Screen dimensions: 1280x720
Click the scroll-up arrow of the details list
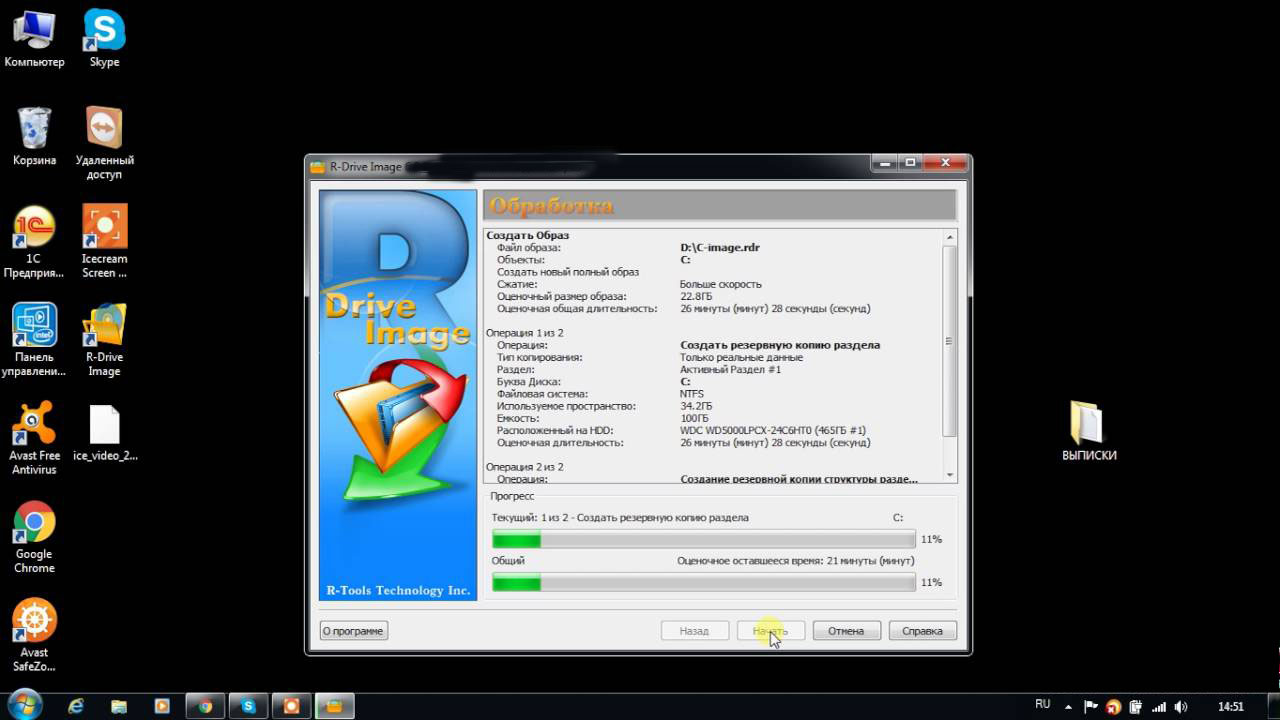coord(950,237)
